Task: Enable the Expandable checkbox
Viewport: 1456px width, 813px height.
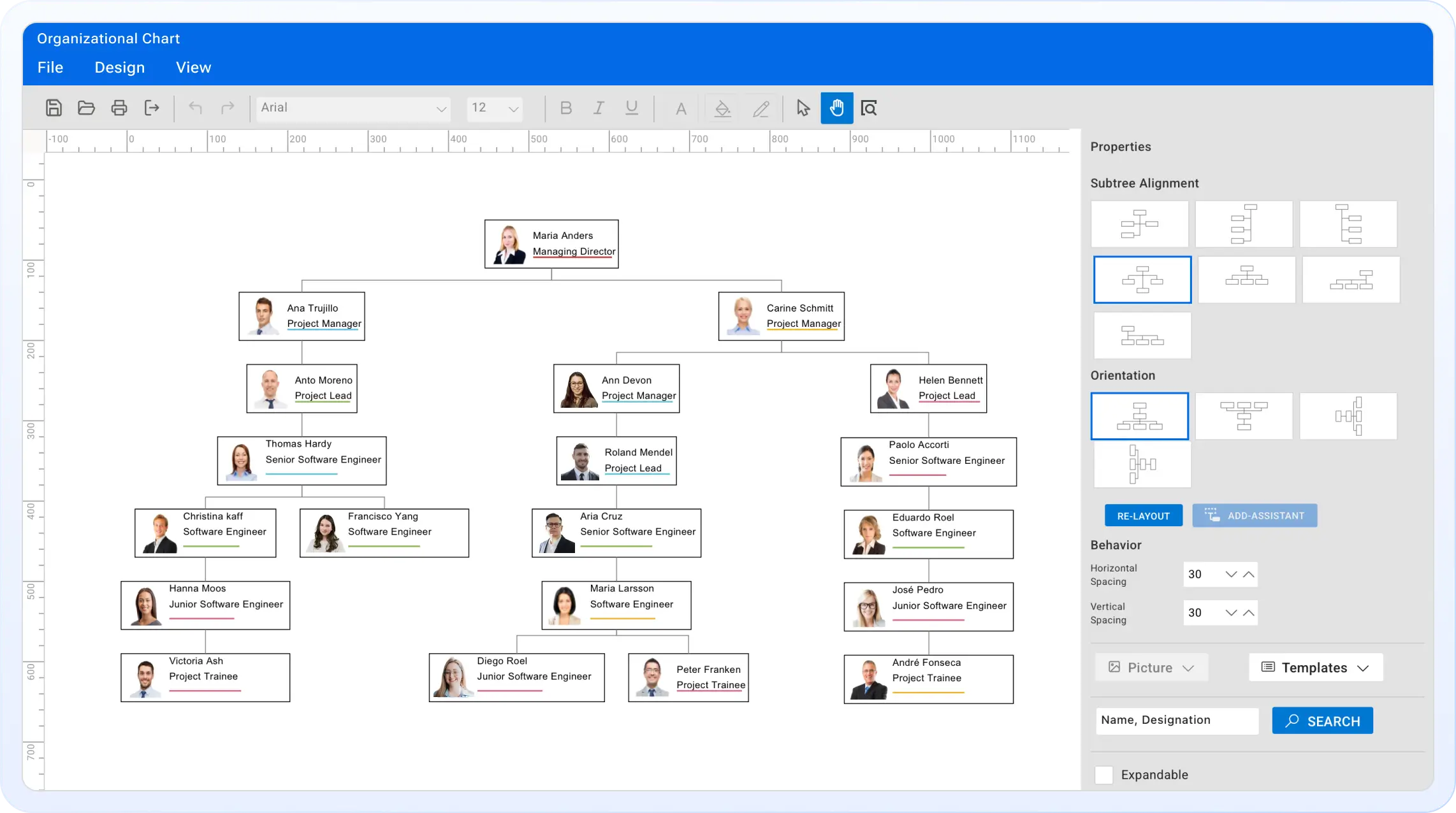Action: pyautogui.click(x=1103, y=775)
